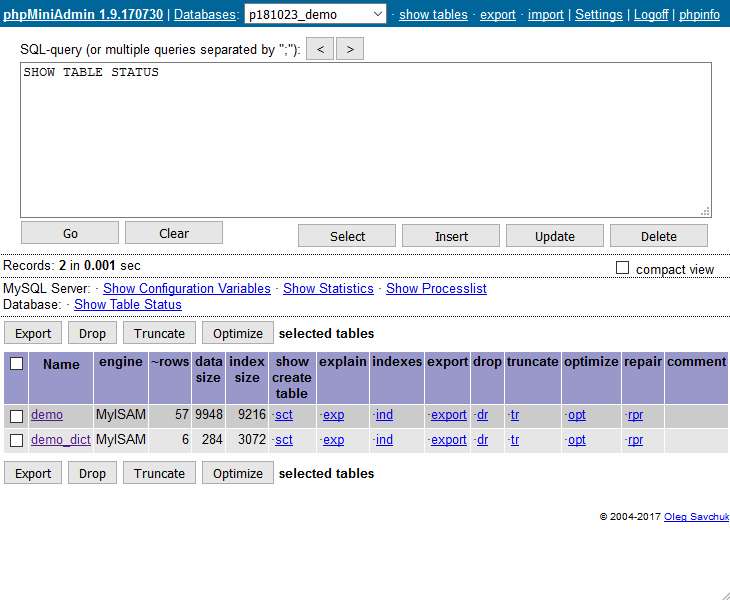
Task: Click tr truncate link for demo_dict table
Action: (x=514, y=439)
